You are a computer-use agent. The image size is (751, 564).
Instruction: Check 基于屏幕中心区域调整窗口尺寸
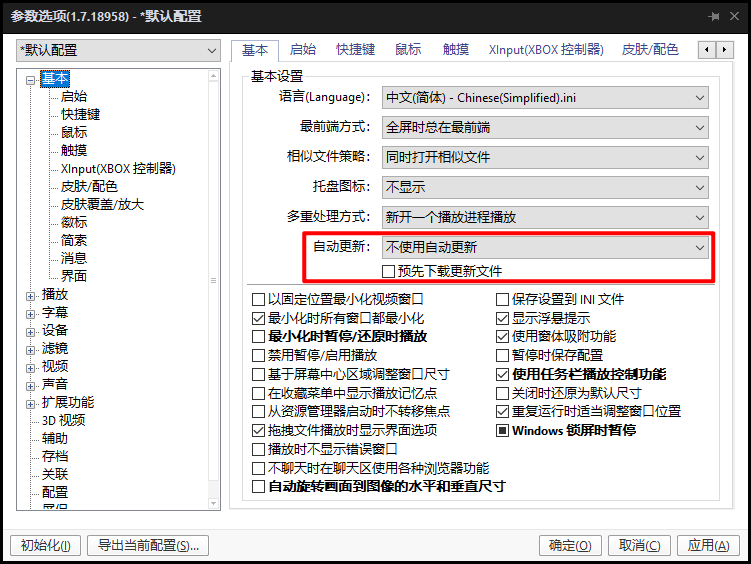[x=259, y=374]
